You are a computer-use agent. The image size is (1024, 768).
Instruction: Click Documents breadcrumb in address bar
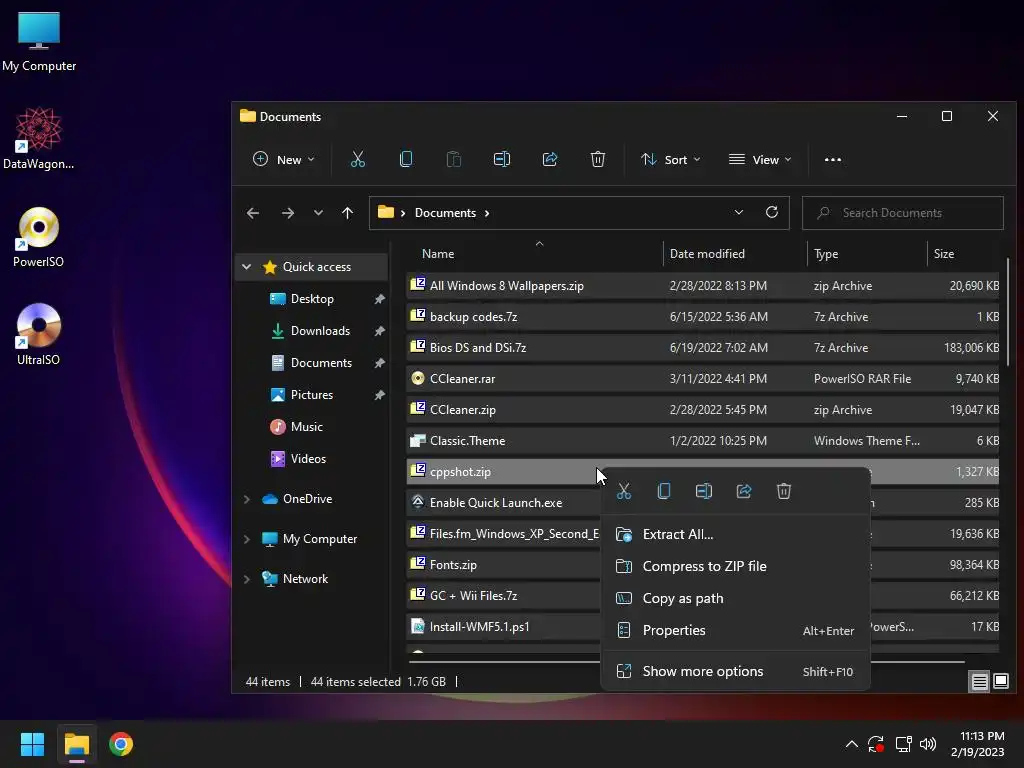point(445,213)
